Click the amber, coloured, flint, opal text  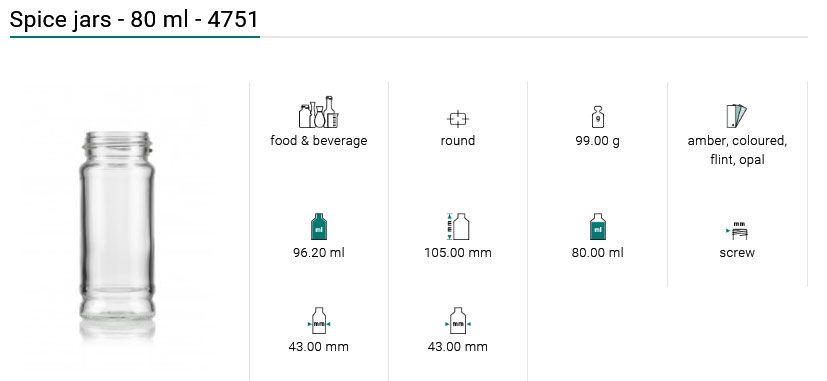(737, 150)
